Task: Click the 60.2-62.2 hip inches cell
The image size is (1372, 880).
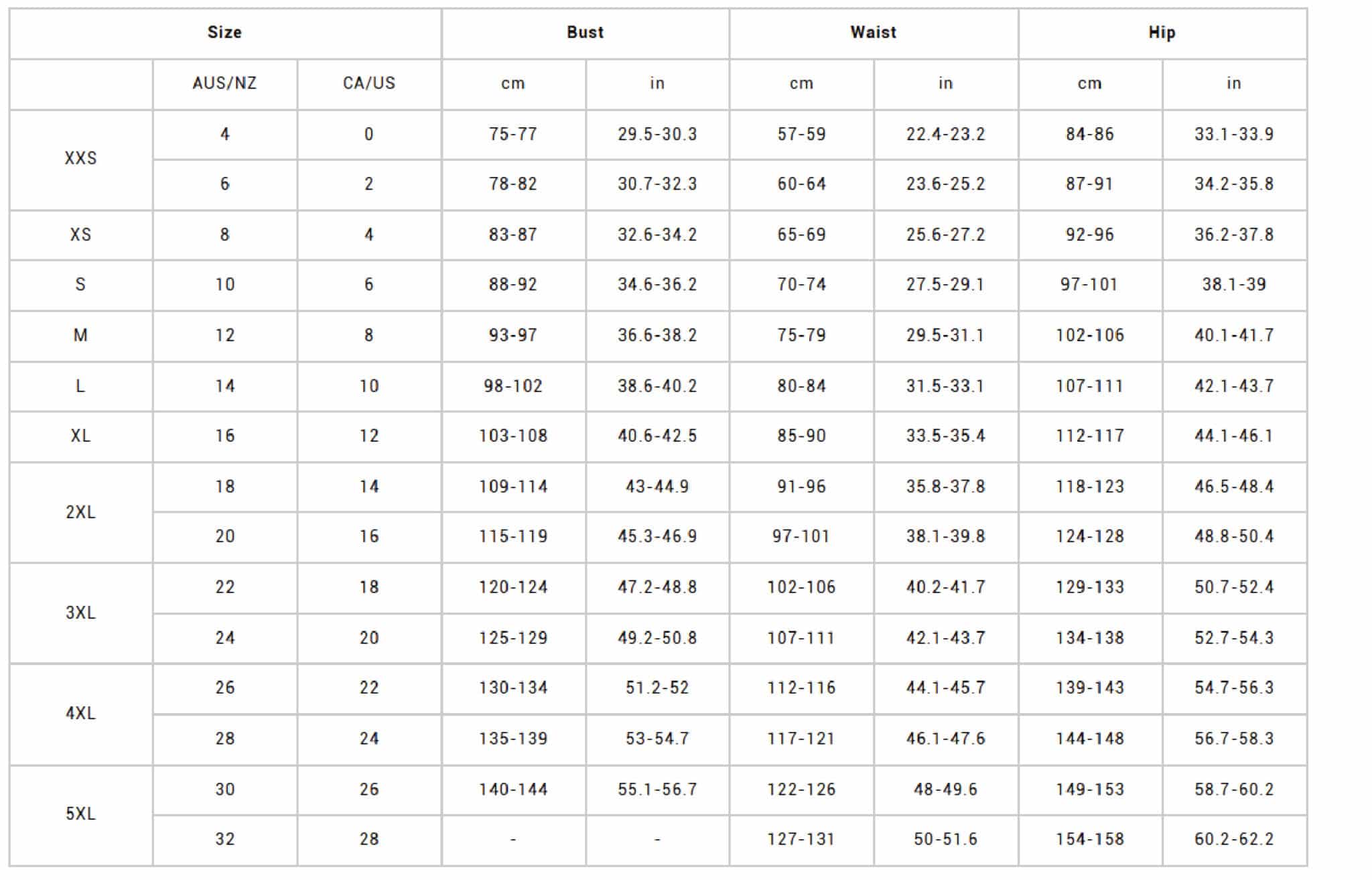Action: coord(1234,839)
